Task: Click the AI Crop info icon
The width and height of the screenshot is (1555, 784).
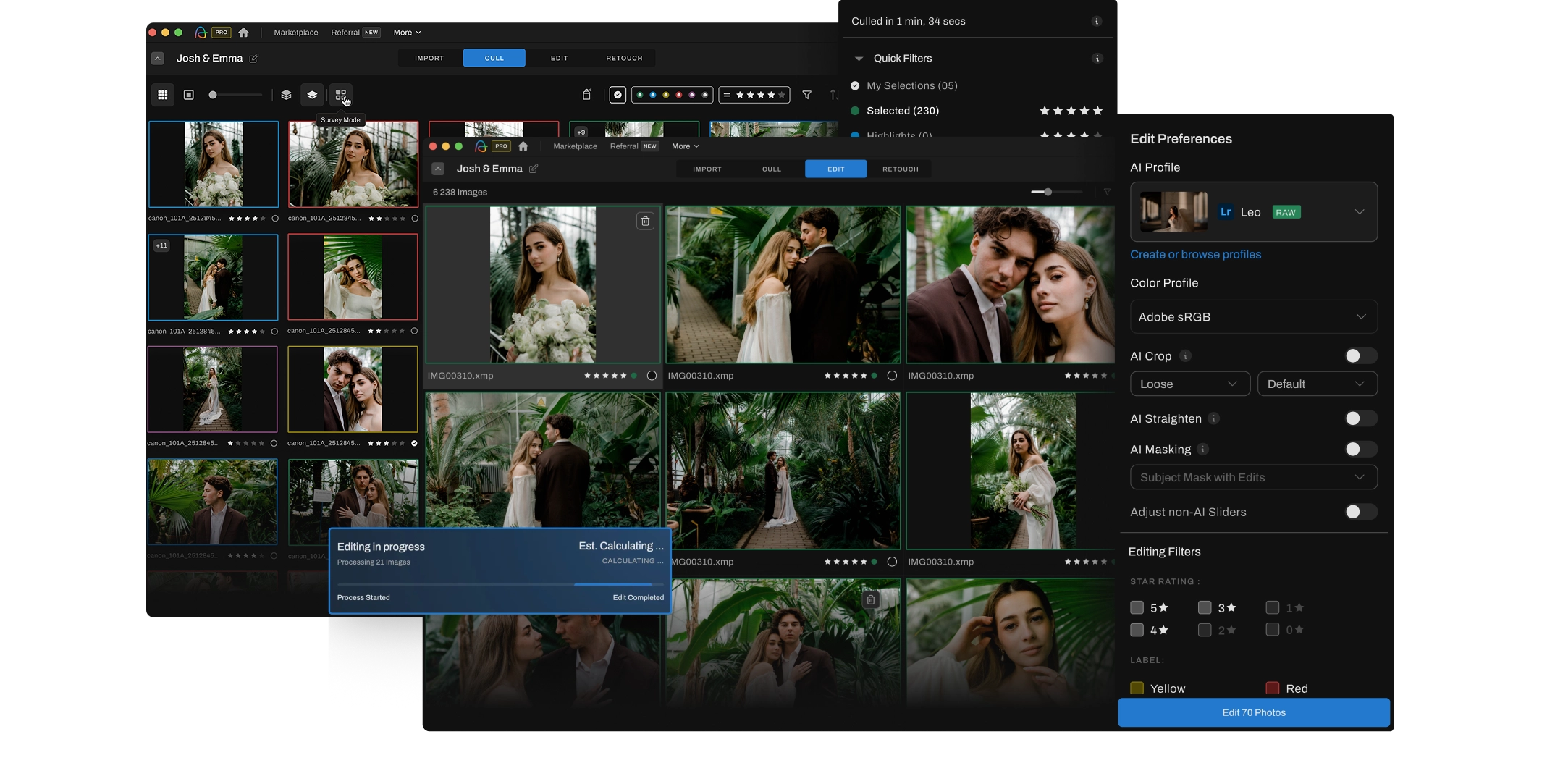Action: coord(1185,356)
